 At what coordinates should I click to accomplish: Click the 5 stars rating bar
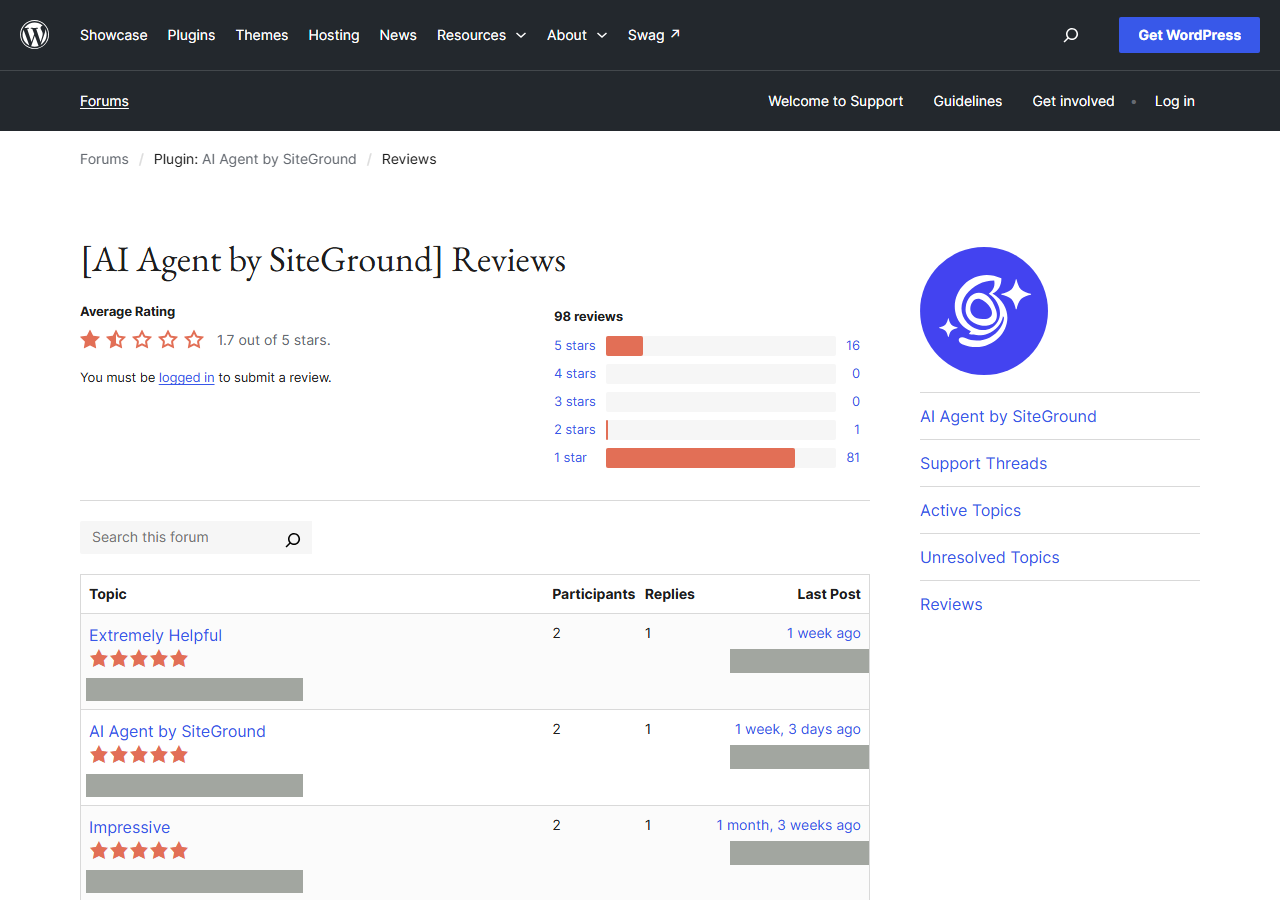[x=721, y=346]
